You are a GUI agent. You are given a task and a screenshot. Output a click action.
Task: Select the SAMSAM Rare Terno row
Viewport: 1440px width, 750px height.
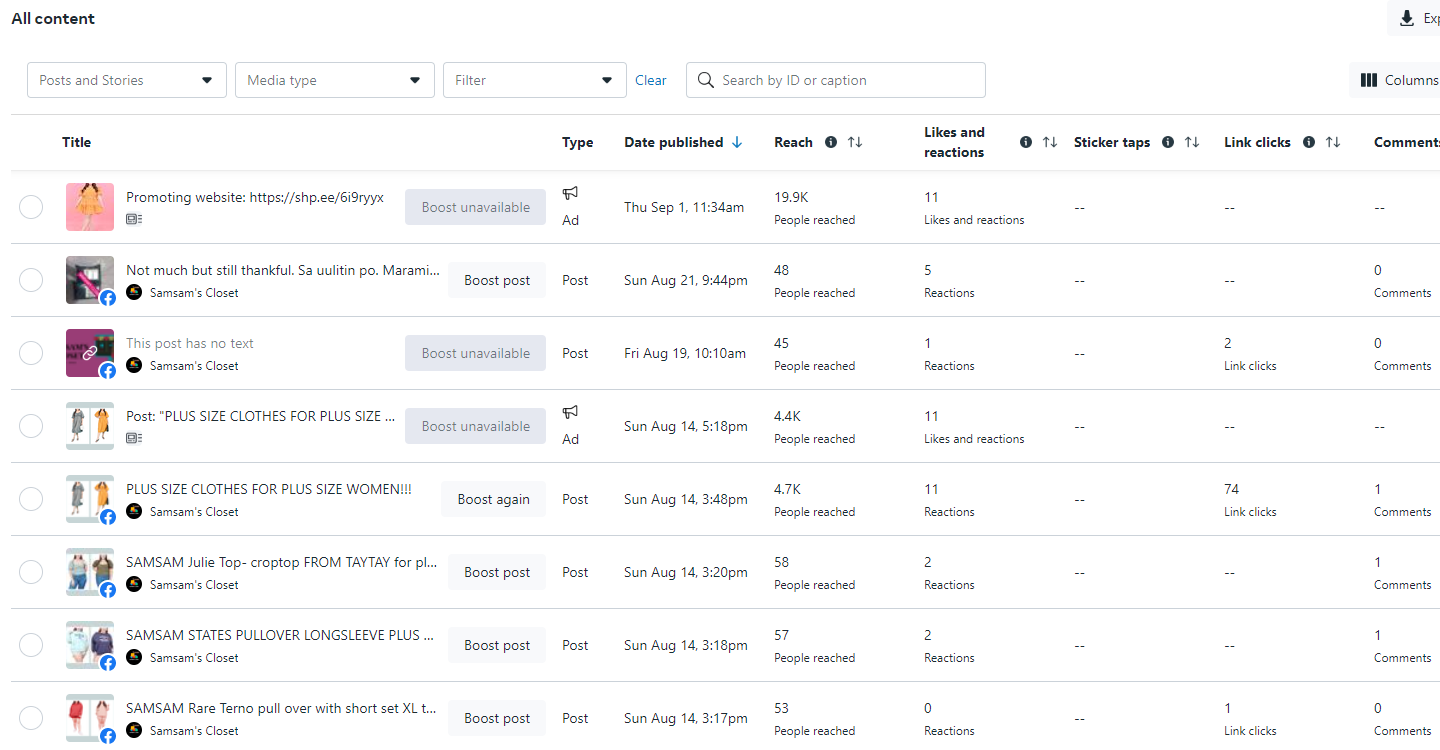pos(31,718)
